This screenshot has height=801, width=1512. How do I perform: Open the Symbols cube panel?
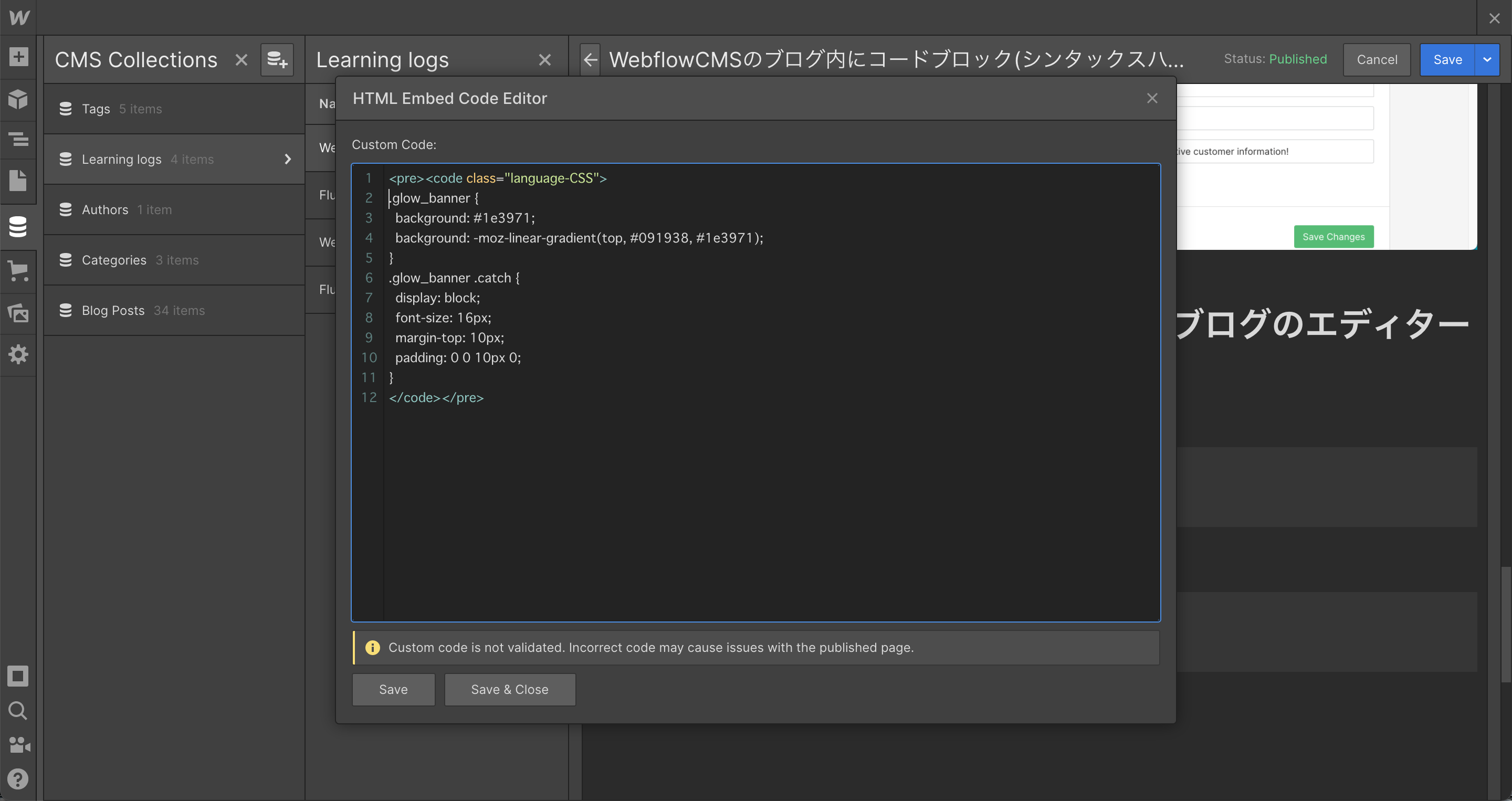point(18,99)
